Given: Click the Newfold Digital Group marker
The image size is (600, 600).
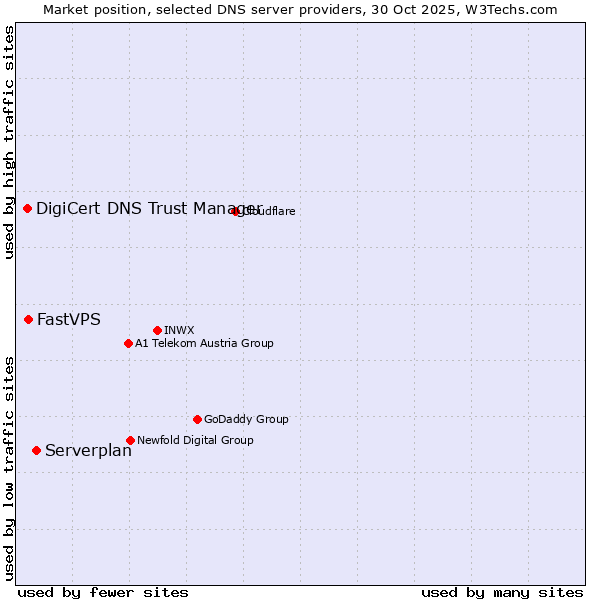Looking at the screenshot, I should tap(130, 440).
